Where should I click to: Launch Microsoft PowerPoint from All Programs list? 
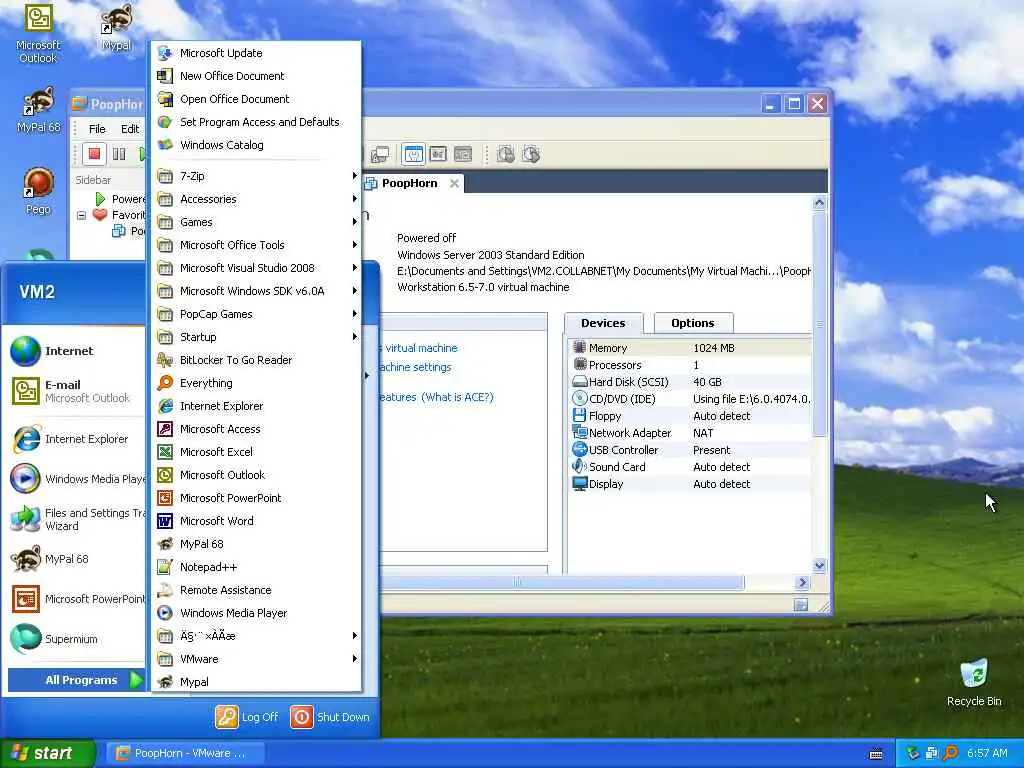[256, 498]
